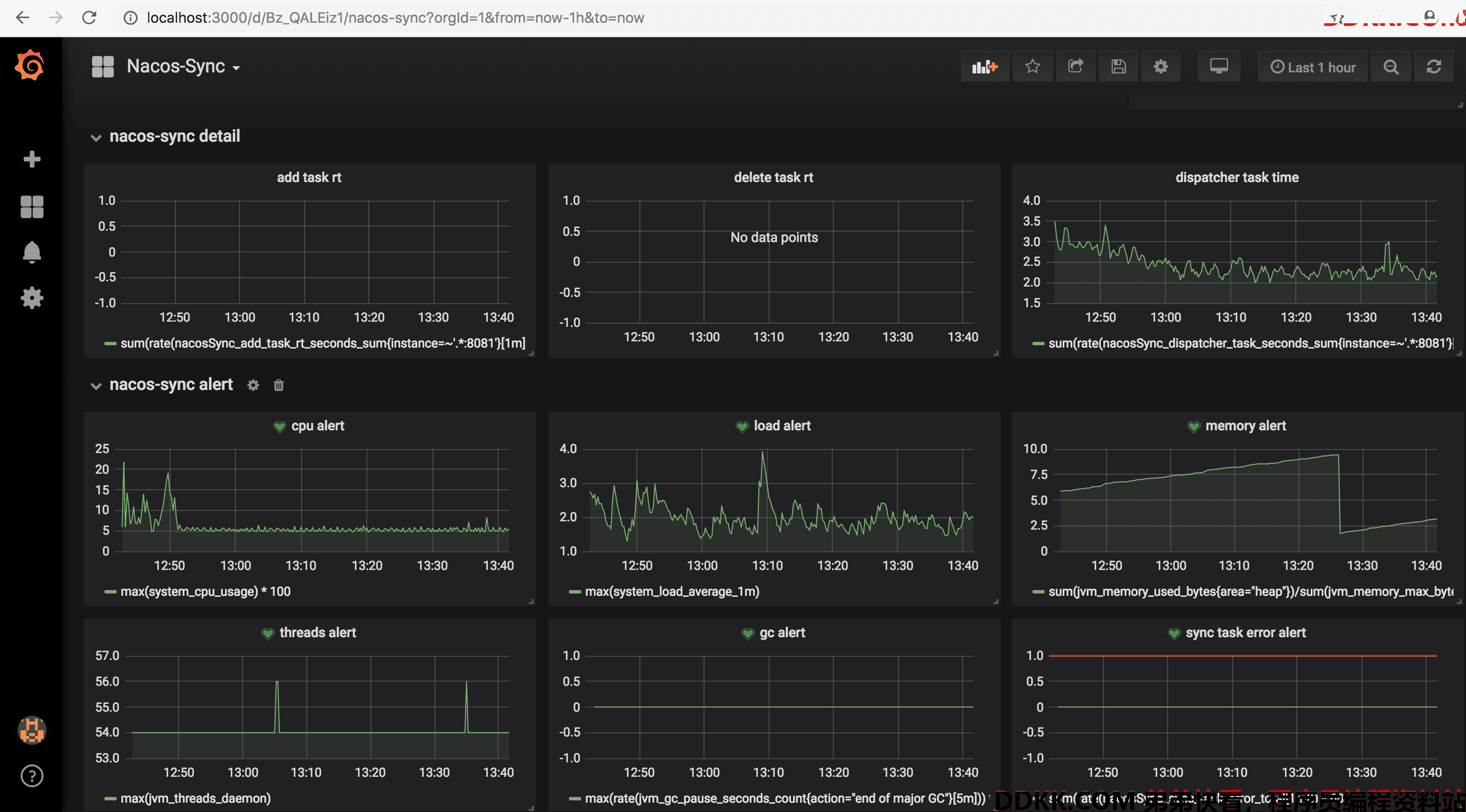Open nacos-sync alert row settings gear

pyautogui.click(x=253, y=385)
